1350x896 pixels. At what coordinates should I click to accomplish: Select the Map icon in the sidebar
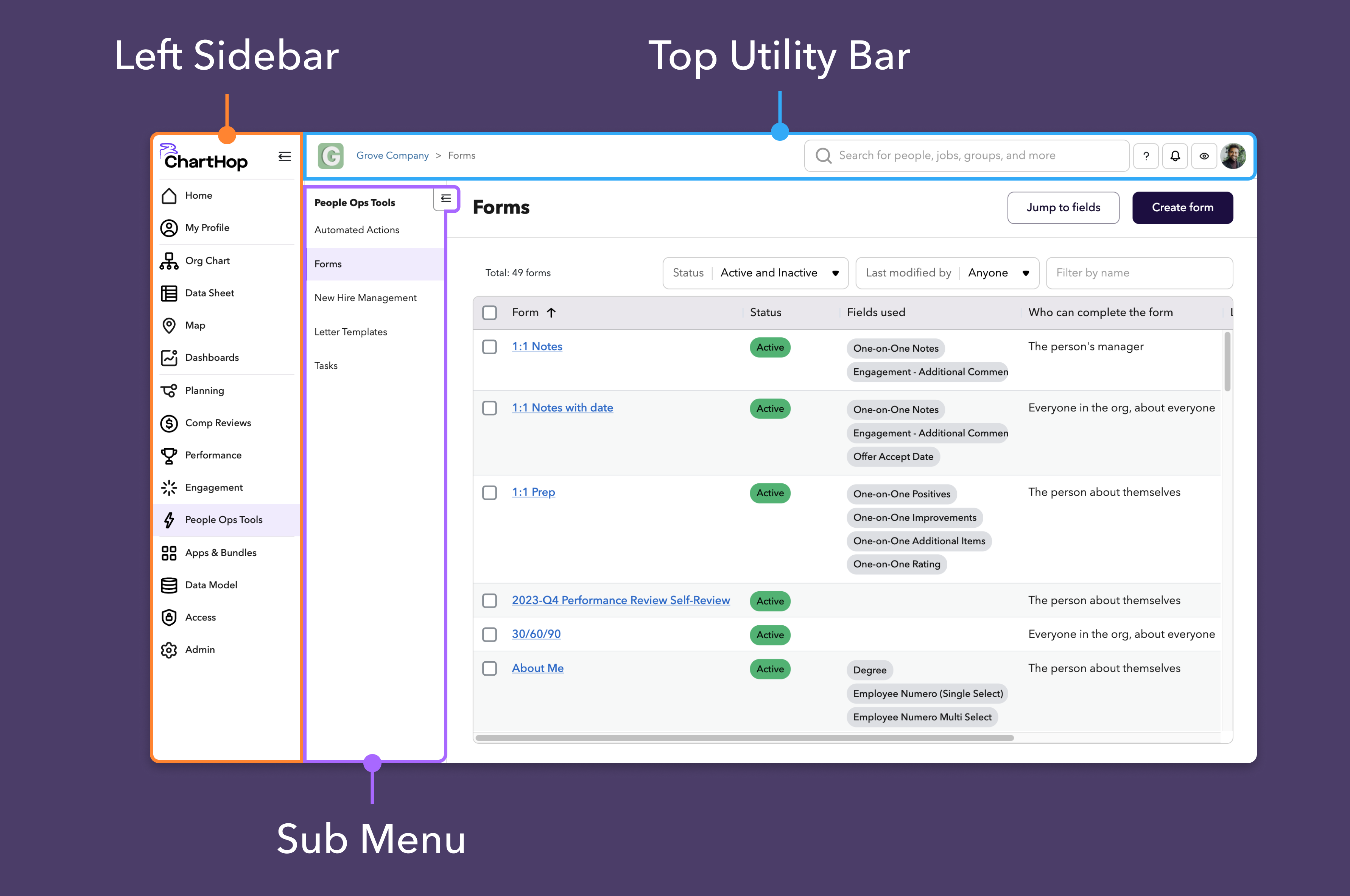pyautogui.click(x=168, y=325)
